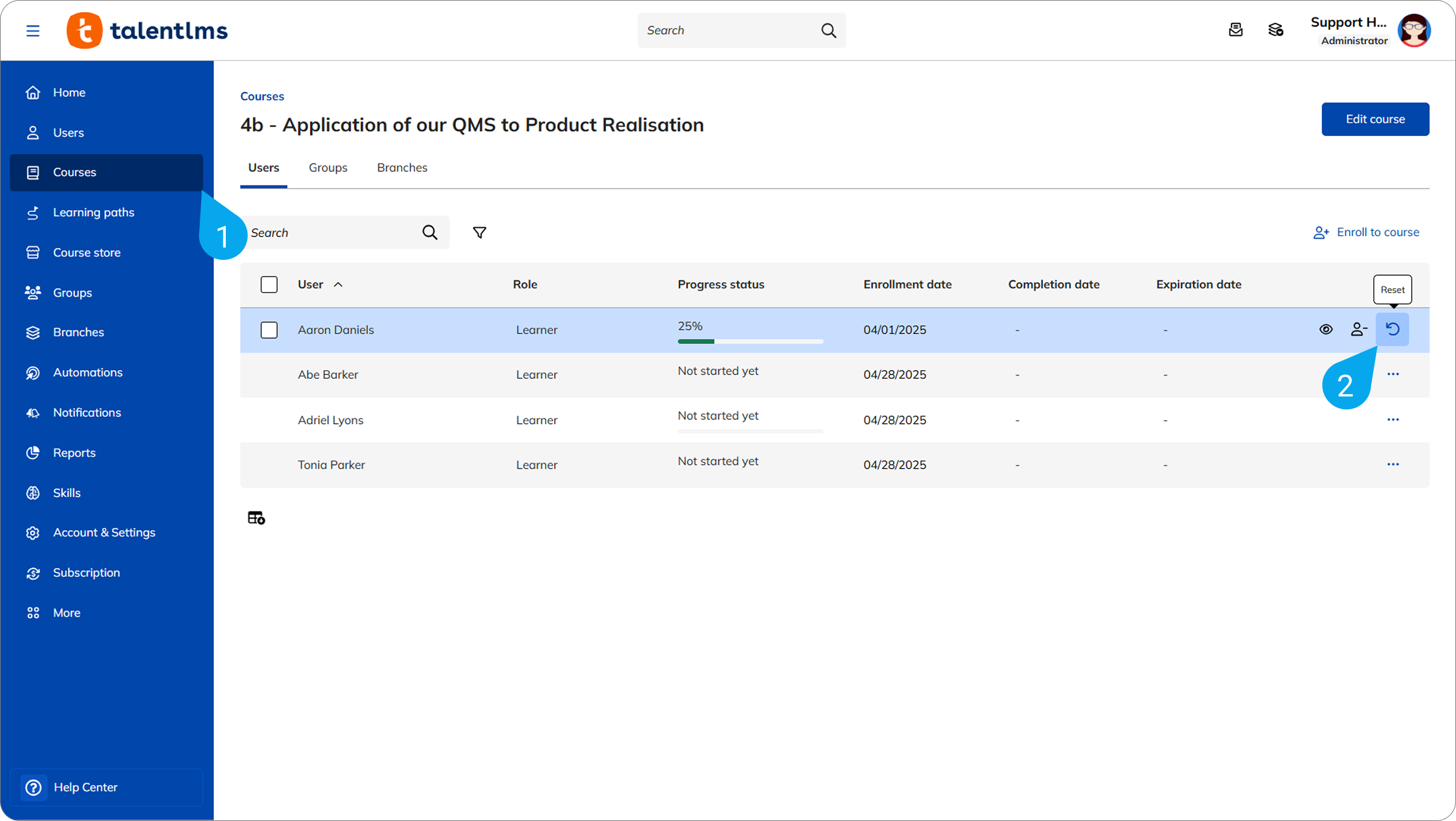Viewport: 1456px width, 821px height.
Task: Open Automations in the sidebar
Action: [87, 372]
